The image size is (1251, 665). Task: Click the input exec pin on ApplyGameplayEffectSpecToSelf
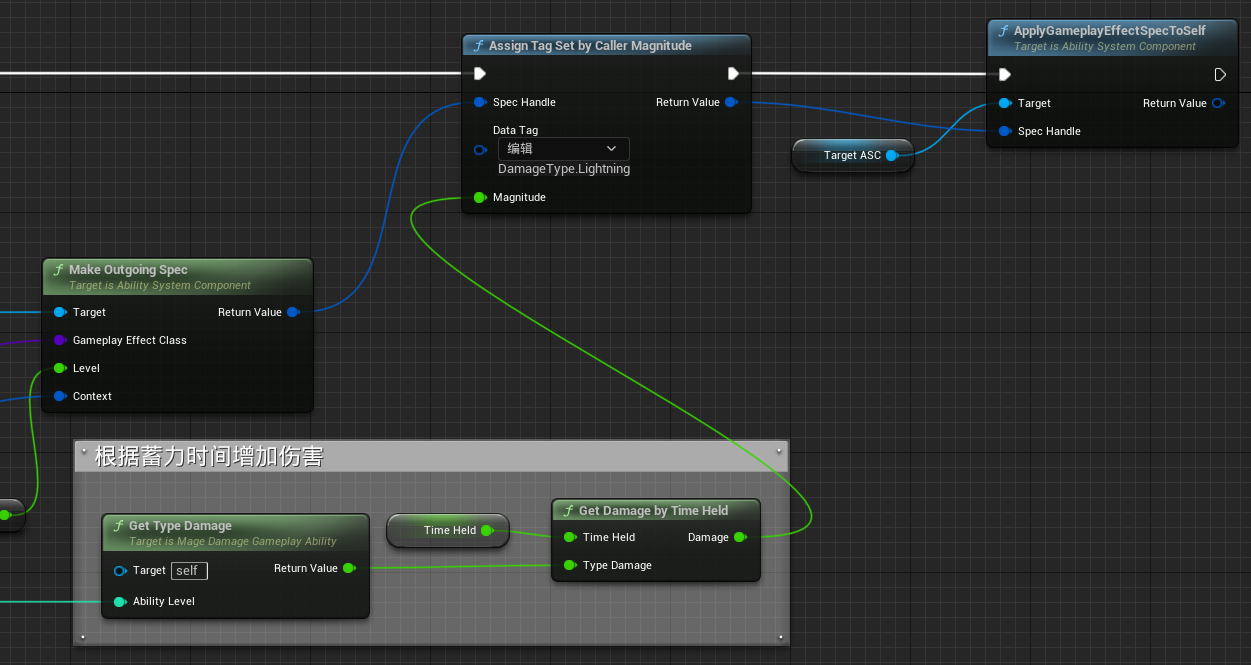click(x=1005, y=75)
